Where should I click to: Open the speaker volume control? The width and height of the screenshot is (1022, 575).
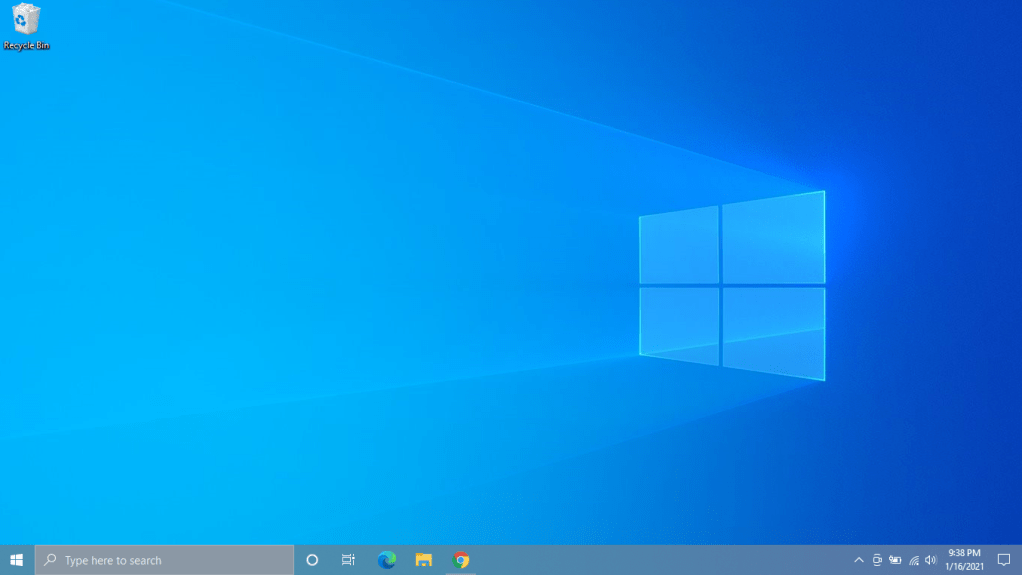point(931,560)
